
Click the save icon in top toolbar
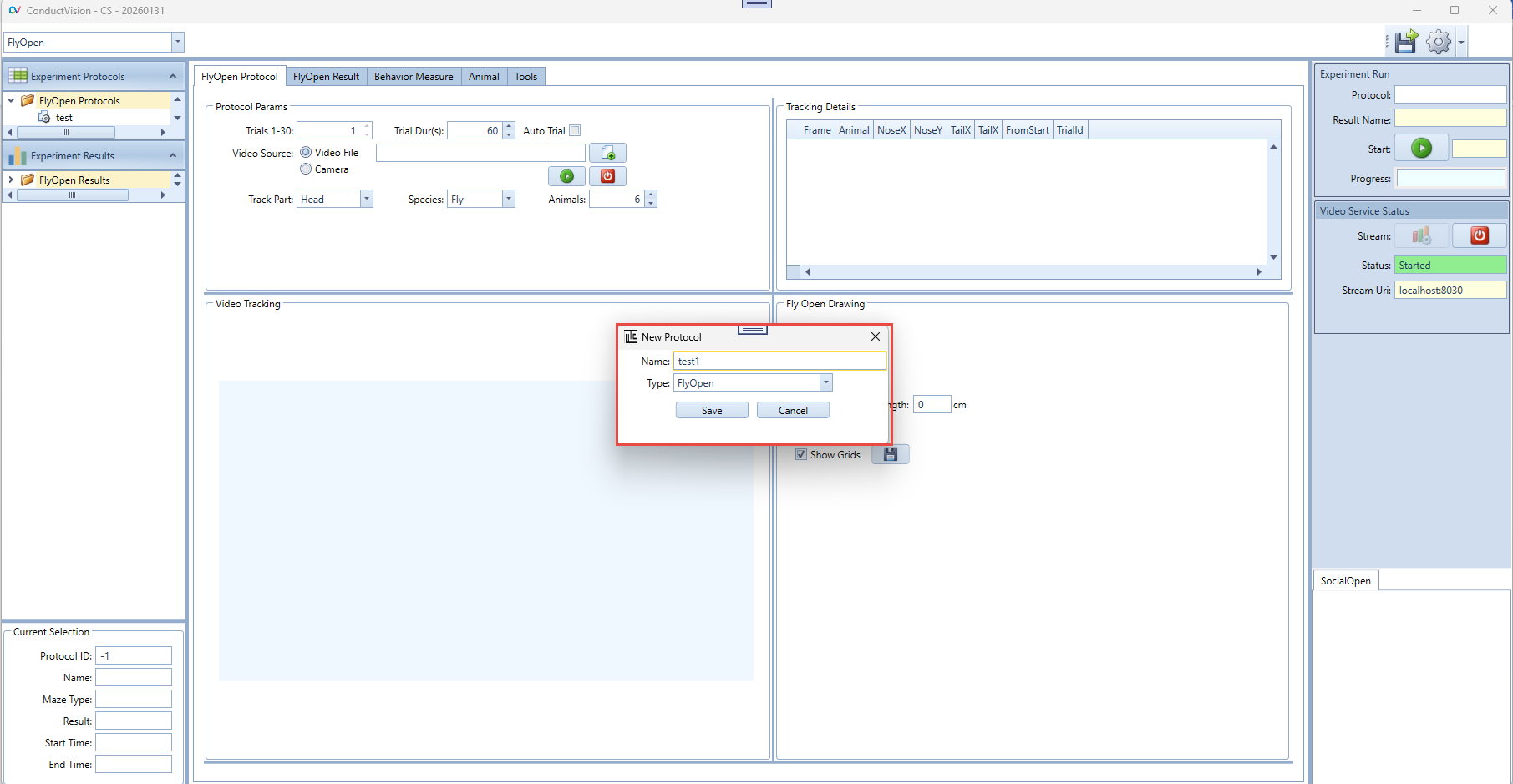click(1406, 42)
